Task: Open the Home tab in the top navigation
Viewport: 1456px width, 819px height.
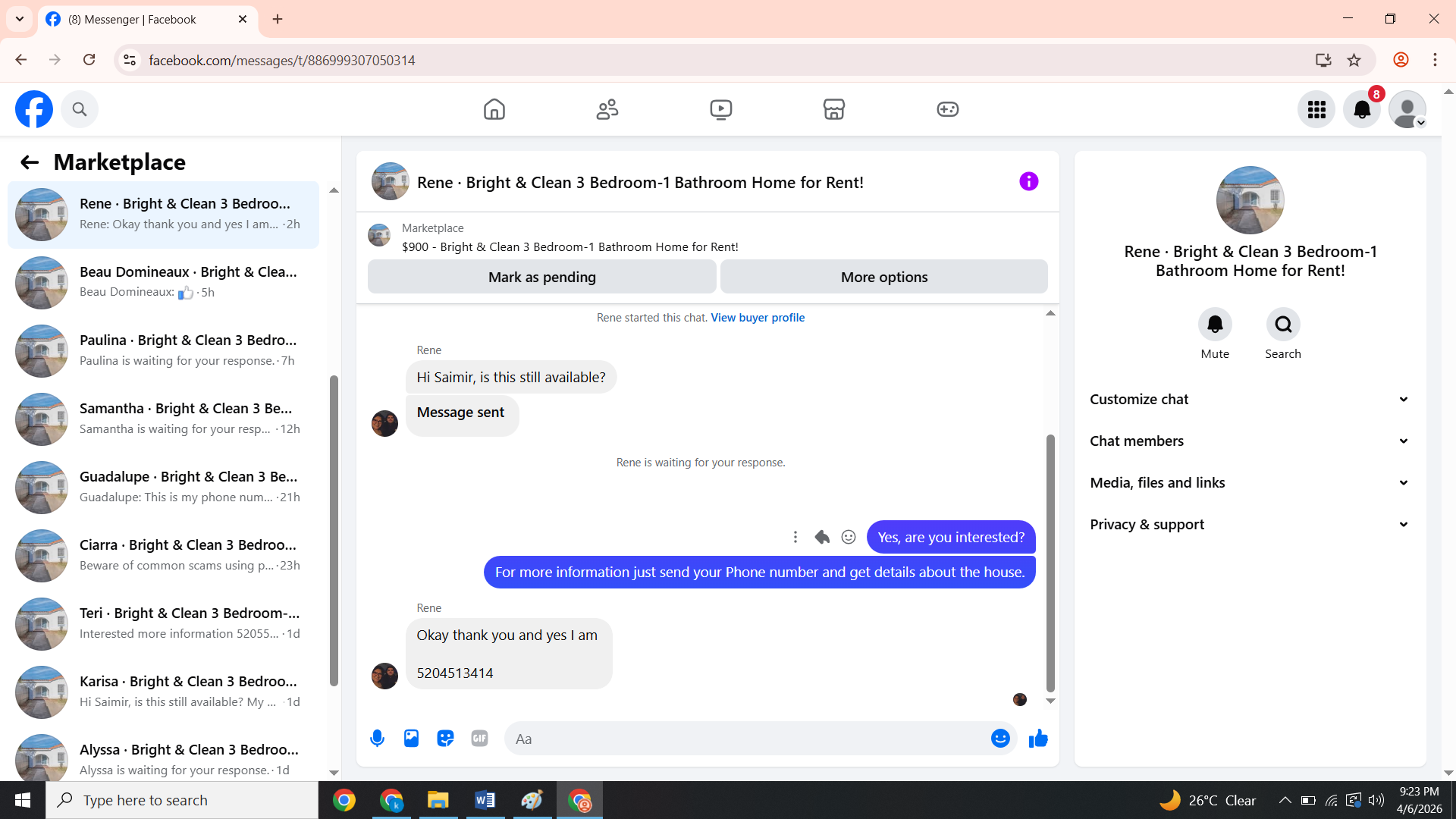Action: 494,109
